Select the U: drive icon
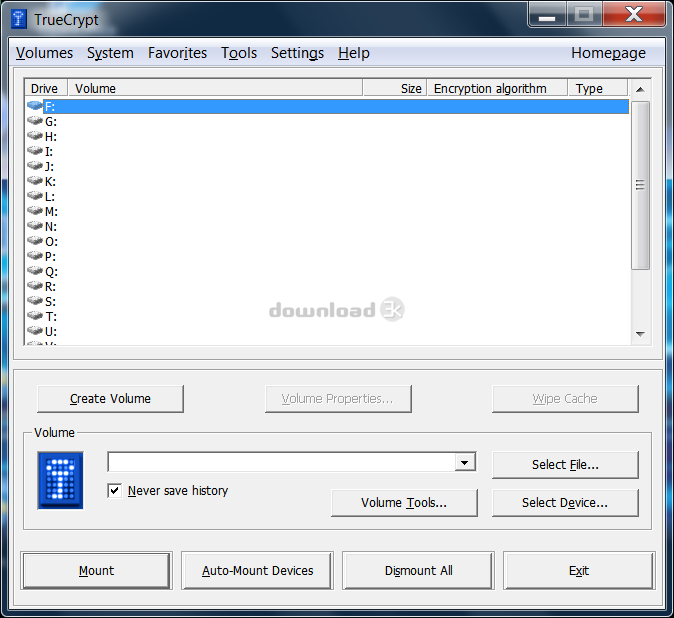The image size is (674, 618). click(x=35, y=330)
